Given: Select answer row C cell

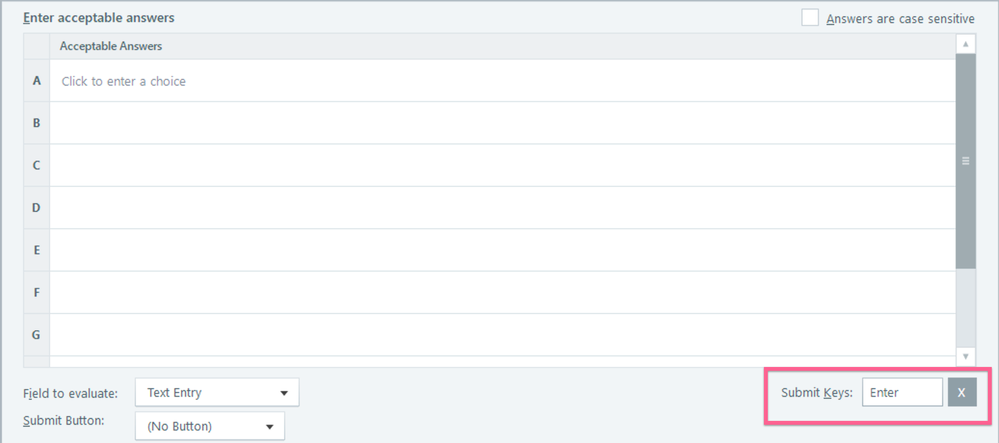Looking at the screenshot, I should pos(500,165).
